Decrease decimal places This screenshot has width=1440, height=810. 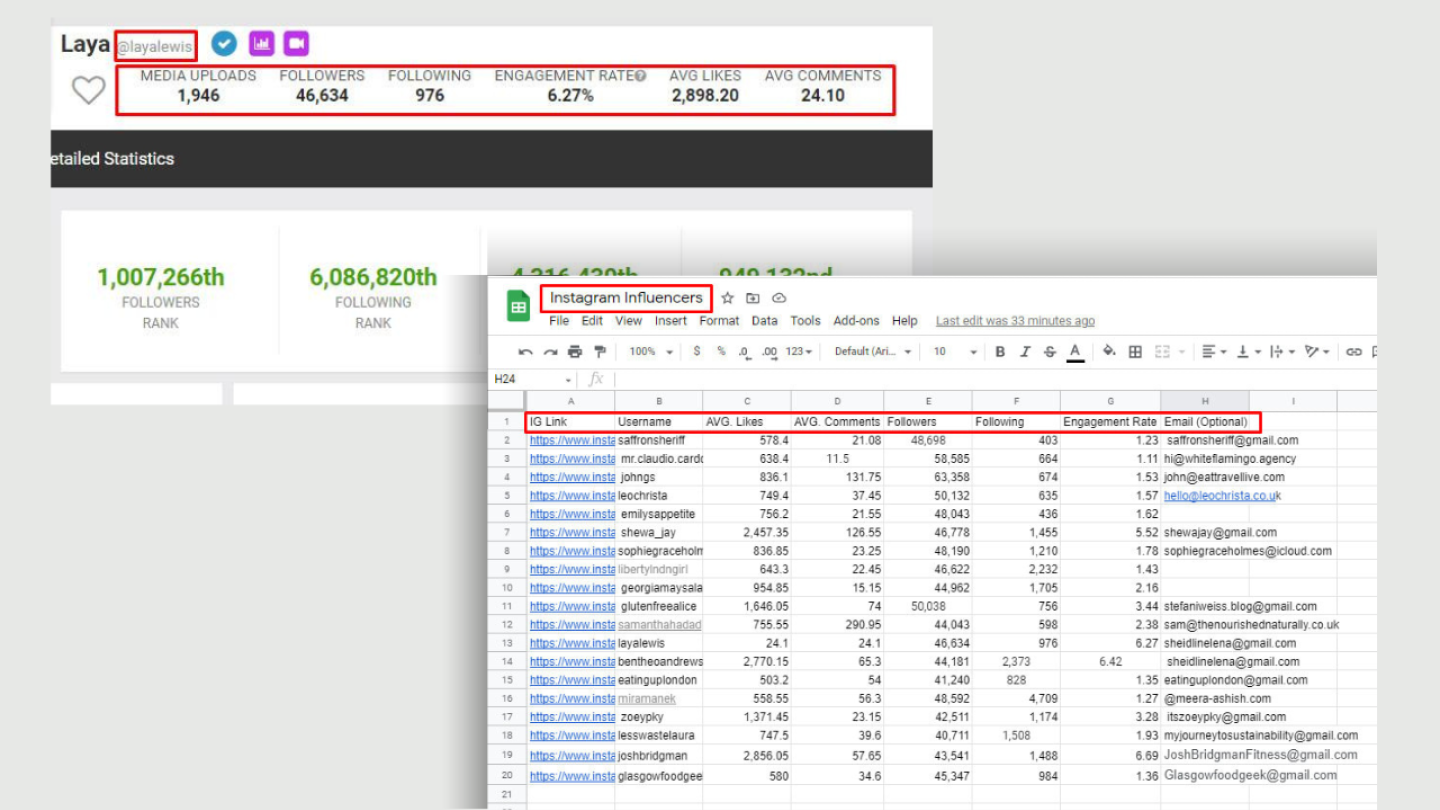pos(744,352)
